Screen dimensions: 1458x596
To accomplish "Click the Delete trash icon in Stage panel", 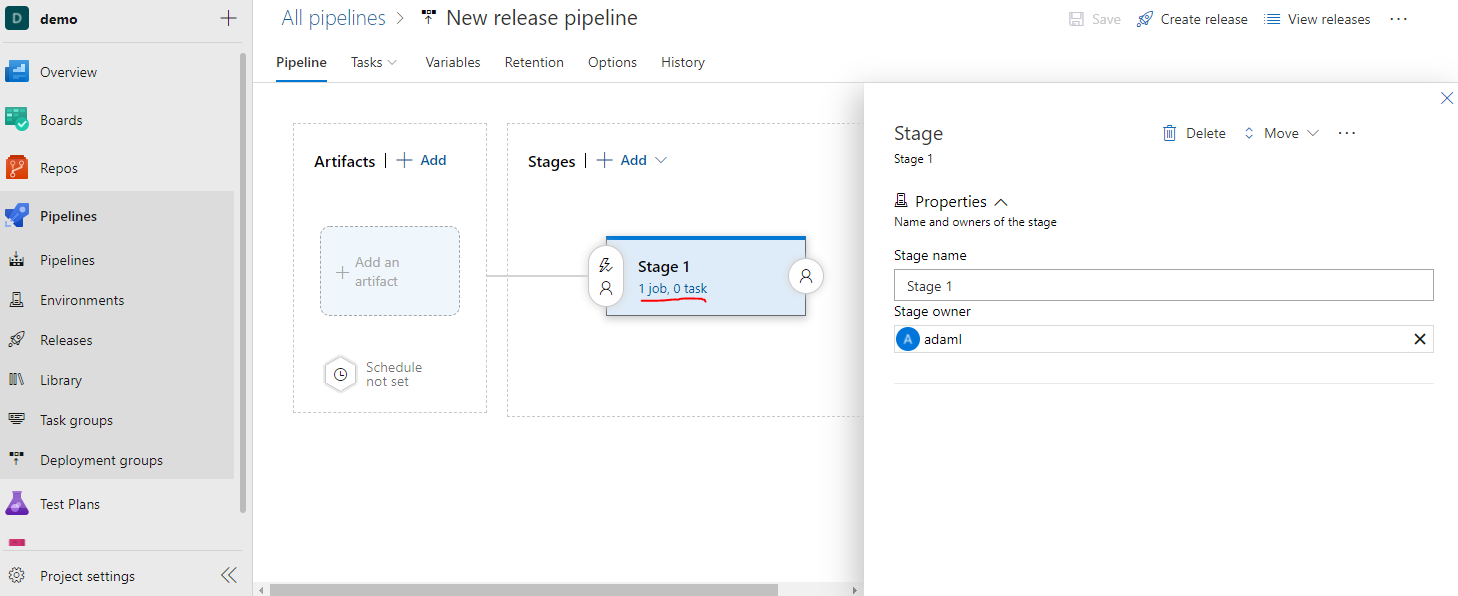I will click(x=1169, y=133).
